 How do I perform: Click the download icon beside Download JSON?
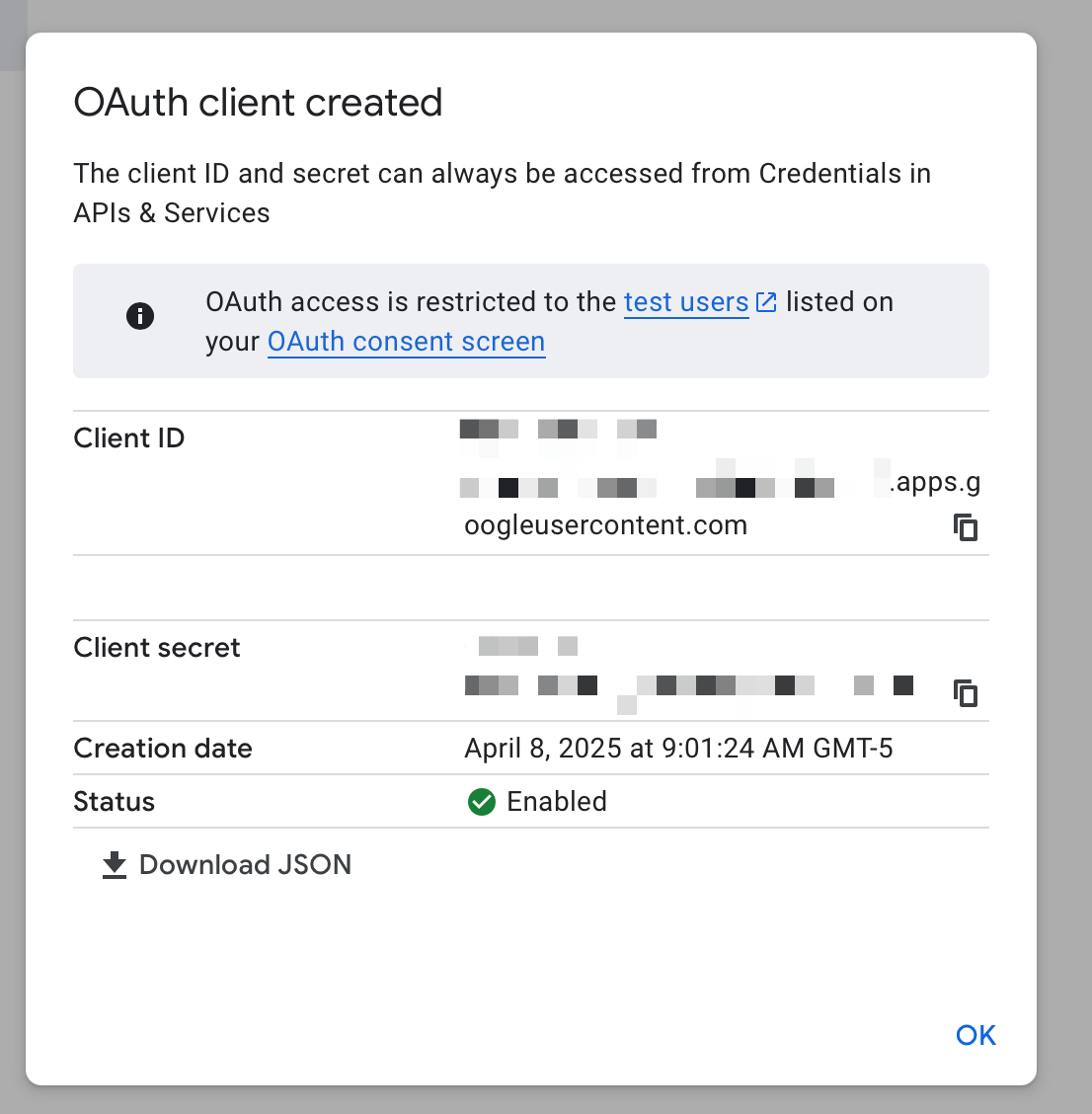[x=114, y=864]
